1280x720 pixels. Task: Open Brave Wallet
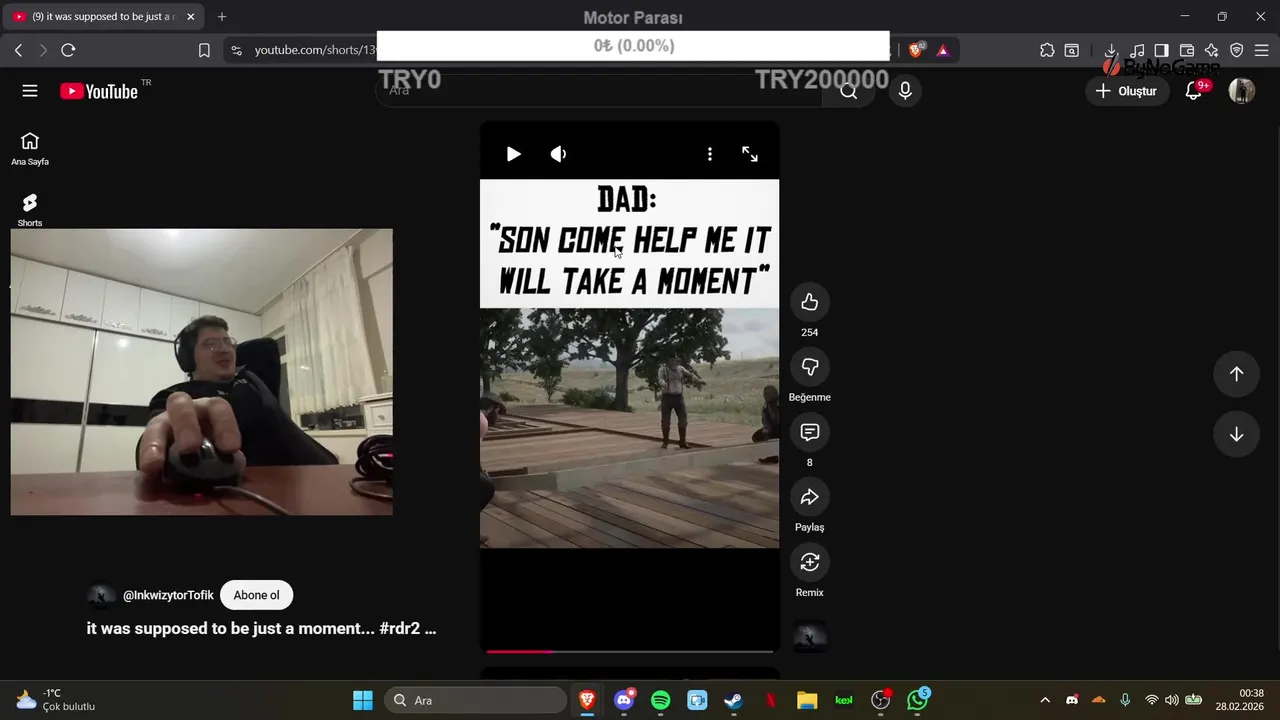click(1187, 50)
